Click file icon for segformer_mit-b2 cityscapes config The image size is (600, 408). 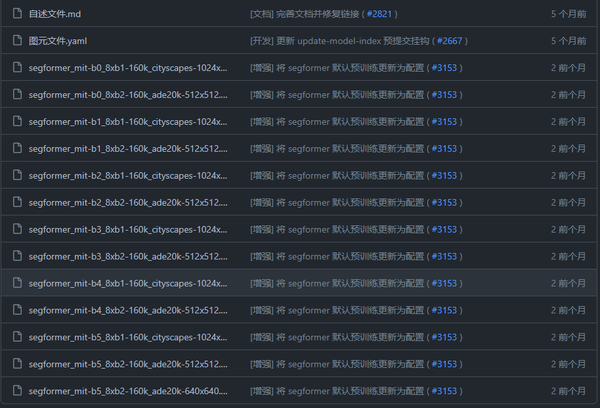(16, 176)
